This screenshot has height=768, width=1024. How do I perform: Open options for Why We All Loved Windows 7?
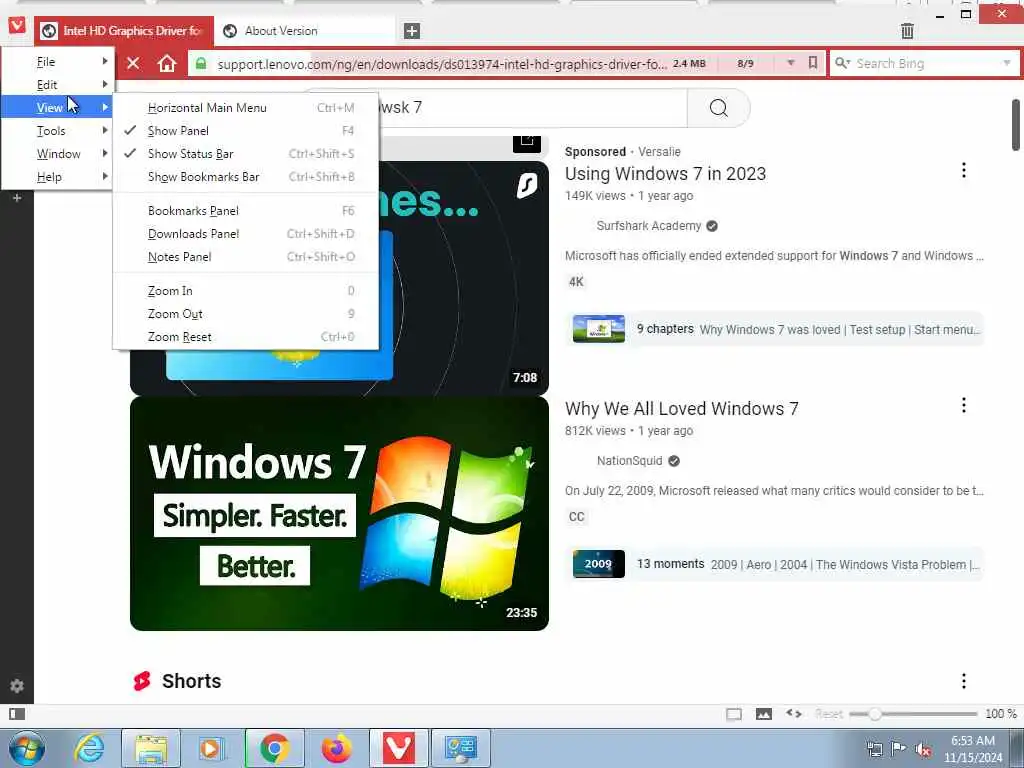coord(963,406)
